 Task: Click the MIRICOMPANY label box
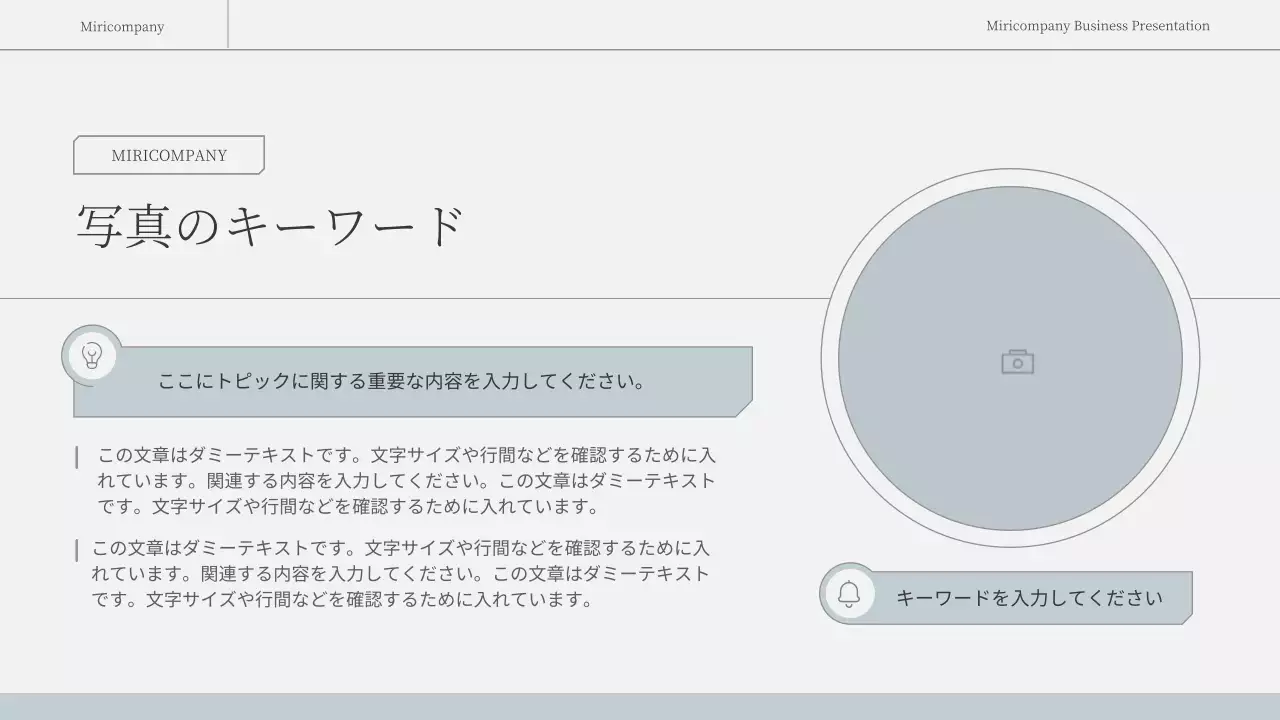[x=168, y=155]
